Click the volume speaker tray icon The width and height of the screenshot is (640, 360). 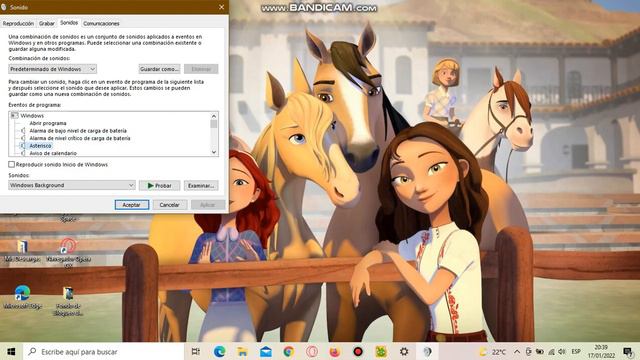(562, 351)
